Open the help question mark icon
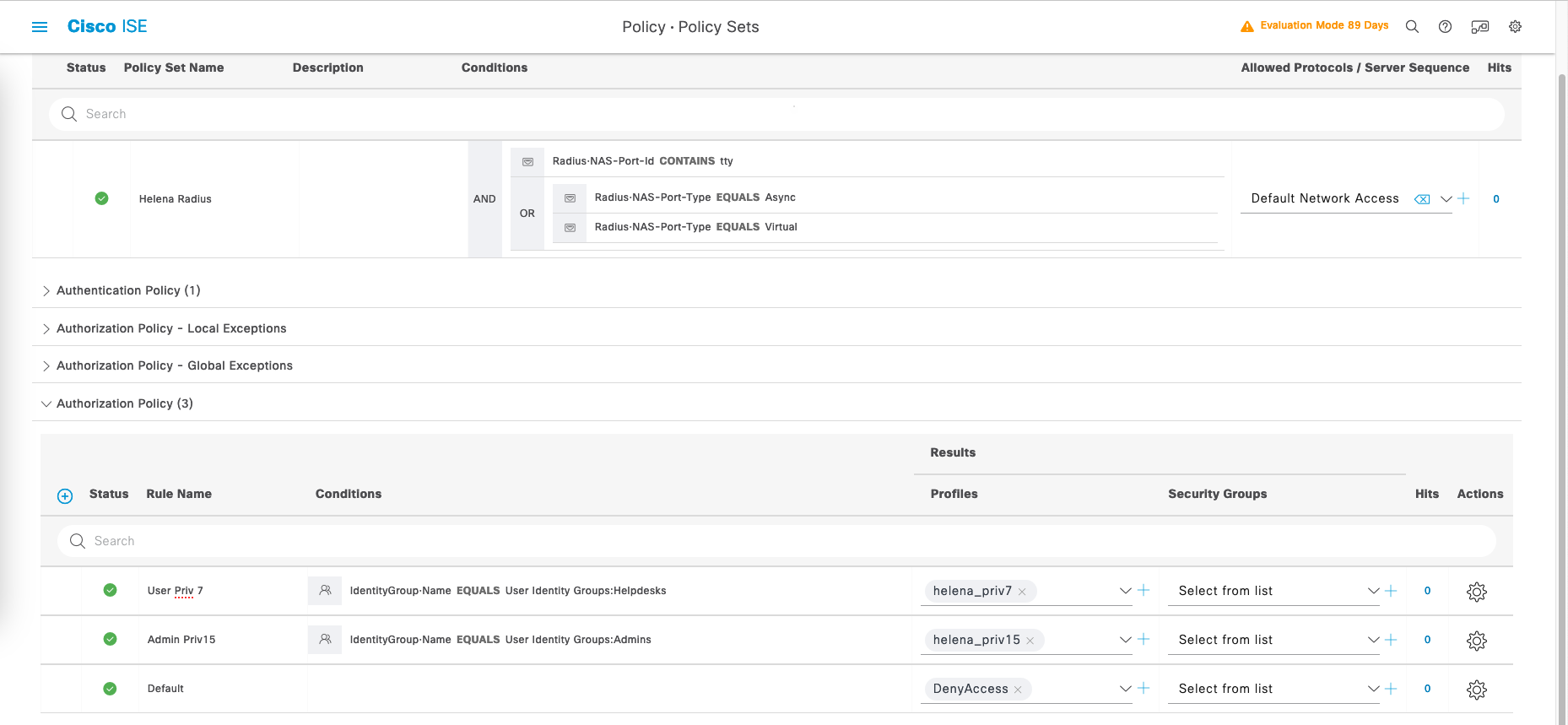 1445,27
